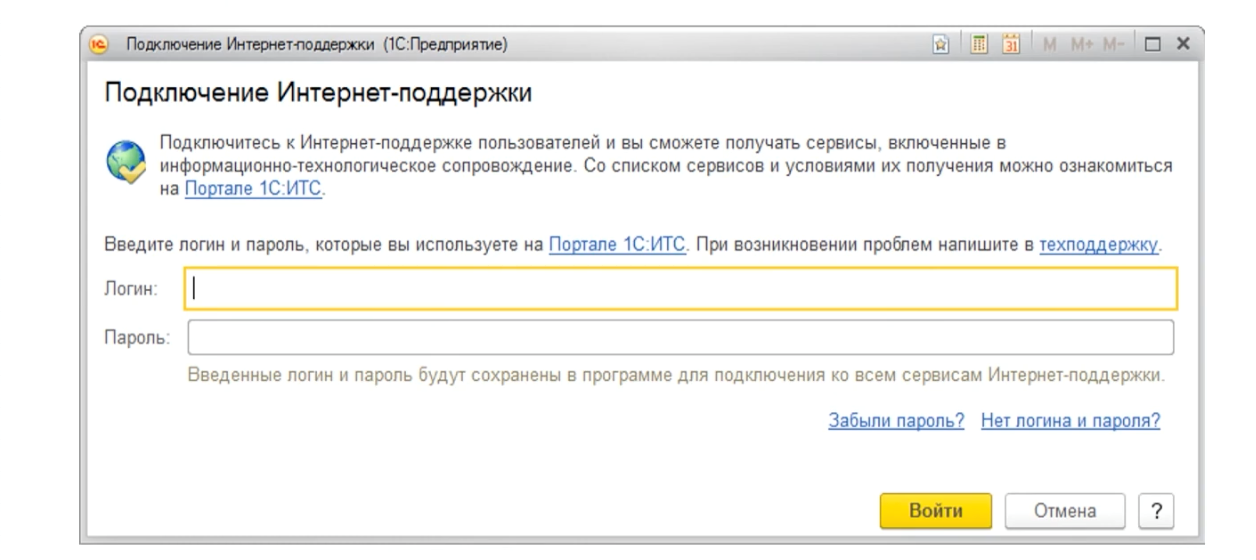
Task: Focus the Логин input field
Action: click(x=680, y=288)
